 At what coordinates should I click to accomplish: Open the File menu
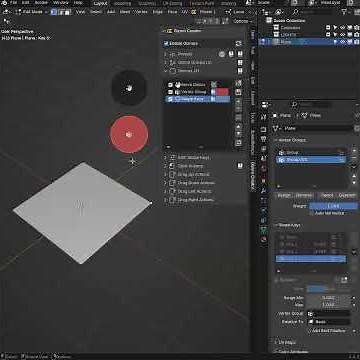[13, 3]
